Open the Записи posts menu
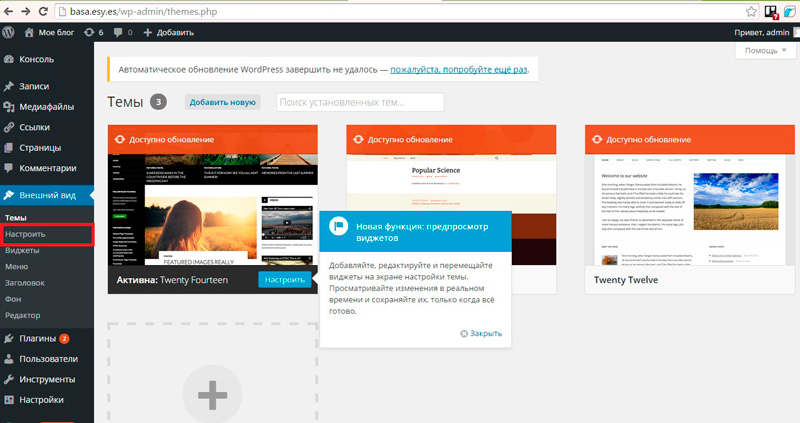The image size is (800, 423). pos(34,86)
